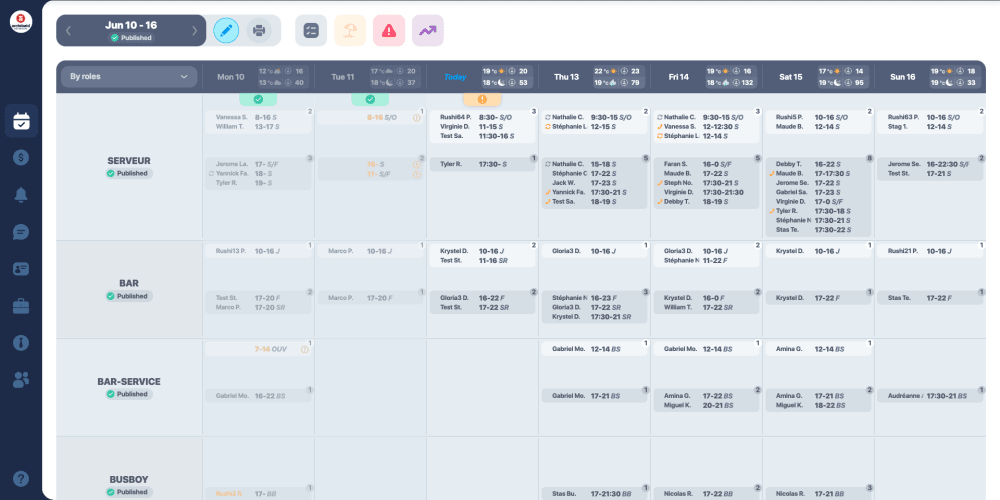Select the Sun 16 column header
This screenshot has height=500, width=1000.
click(902, 77)
